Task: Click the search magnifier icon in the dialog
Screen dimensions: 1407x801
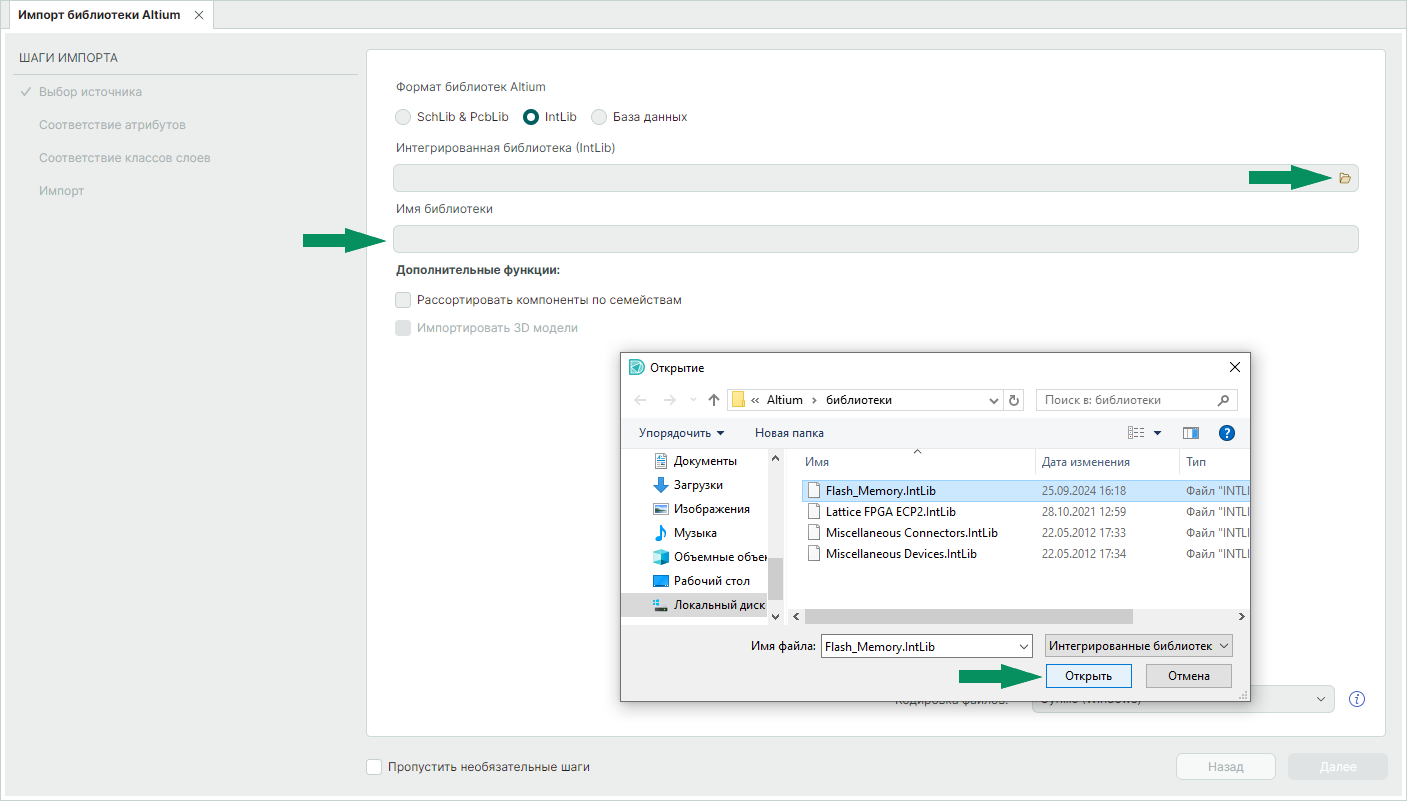Action: [x=1223, y=400]
